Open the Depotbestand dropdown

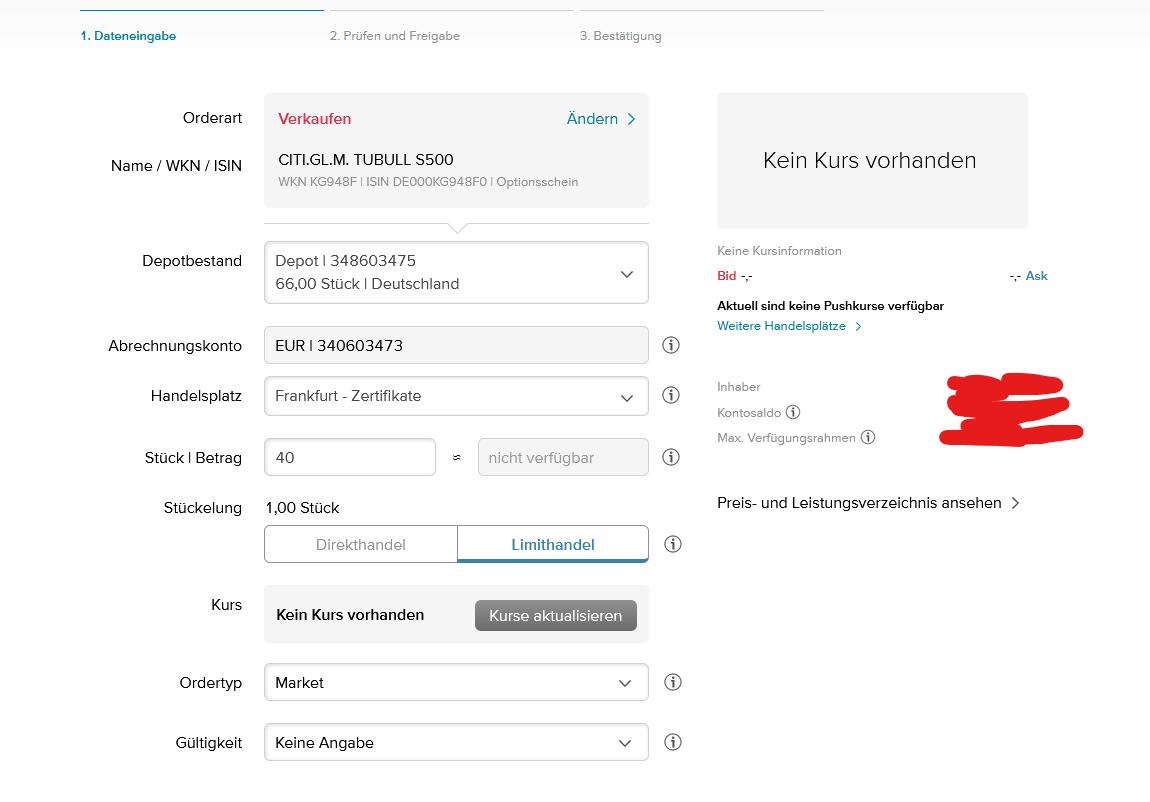coord(456,272)
